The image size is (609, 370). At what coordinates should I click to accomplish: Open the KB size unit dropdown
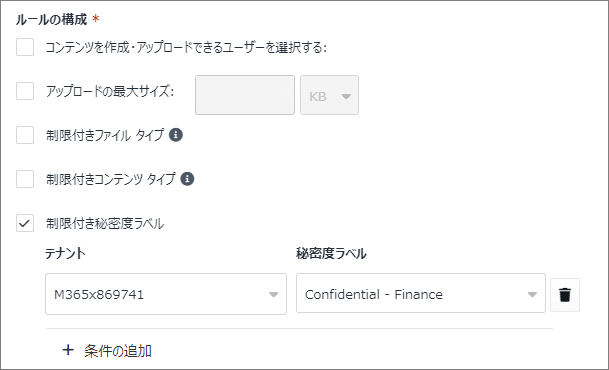pyautogui.click(x=329, y=95)
